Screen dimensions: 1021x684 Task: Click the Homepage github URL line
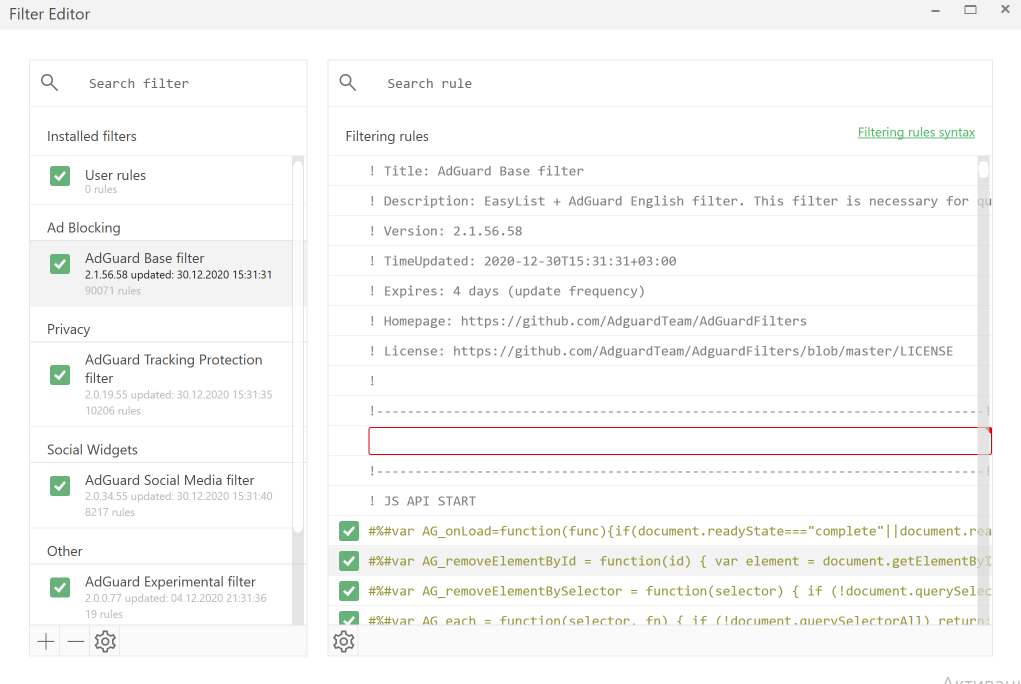pyautogui.click(x=587, y=321)
